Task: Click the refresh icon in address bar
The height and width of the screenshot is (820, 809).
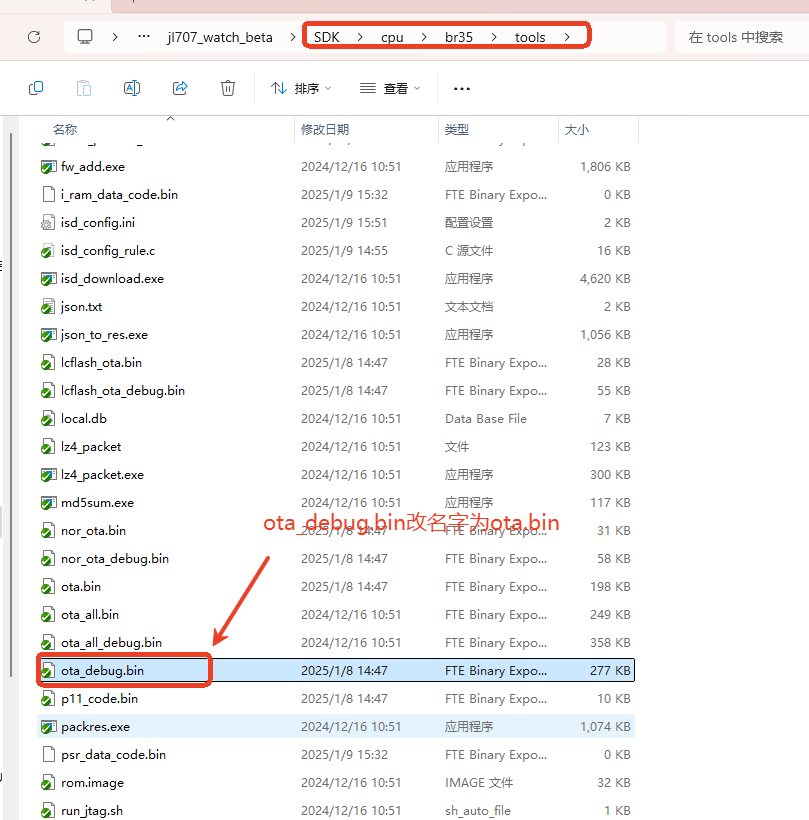Action: tap(34, 37)
